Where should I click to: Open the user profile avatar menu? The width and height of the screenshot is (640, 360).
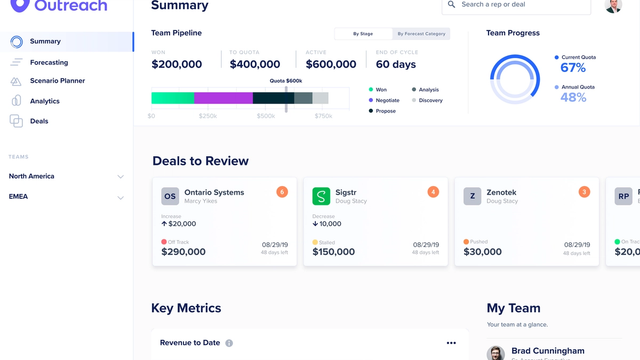(x=613, y=5)
